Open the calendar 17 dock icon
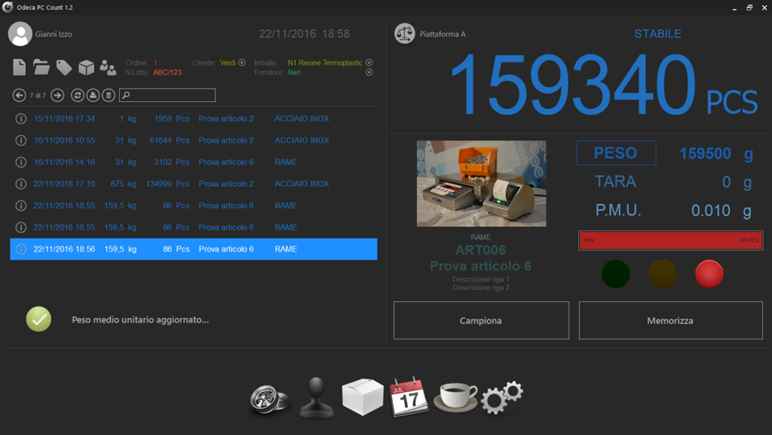Screen dimensions: 772x435 (409, 398)
